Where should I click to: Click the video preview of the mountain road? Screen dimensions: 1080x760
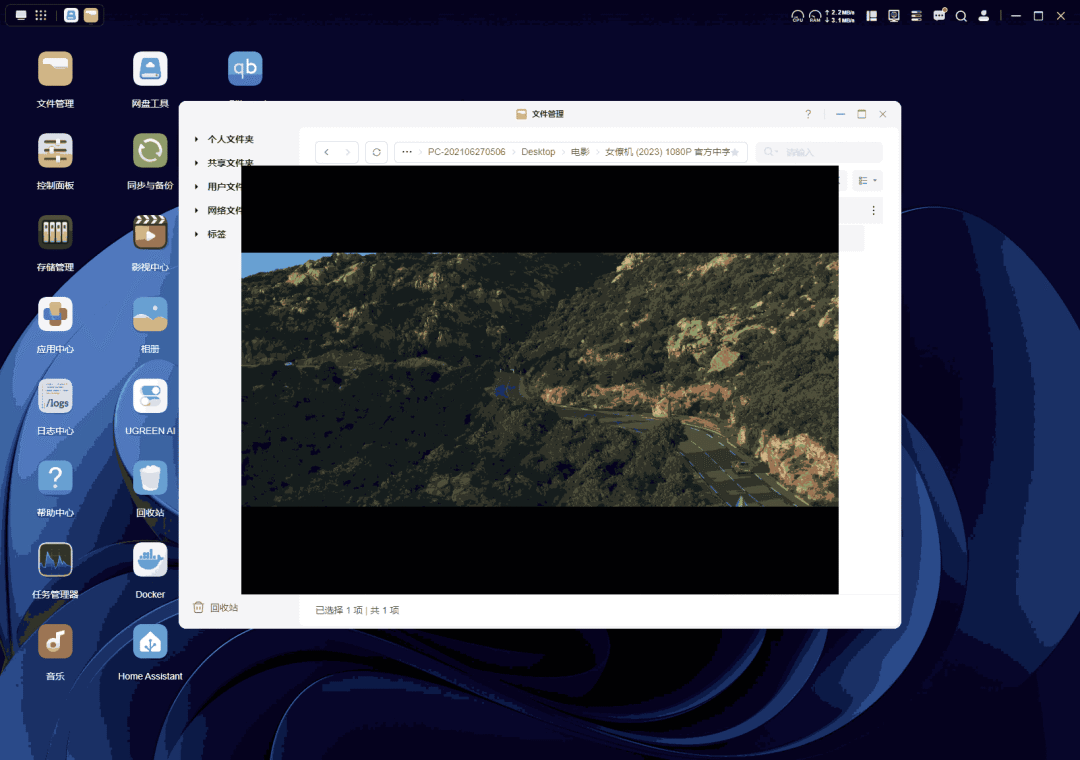tap(539, 380)
